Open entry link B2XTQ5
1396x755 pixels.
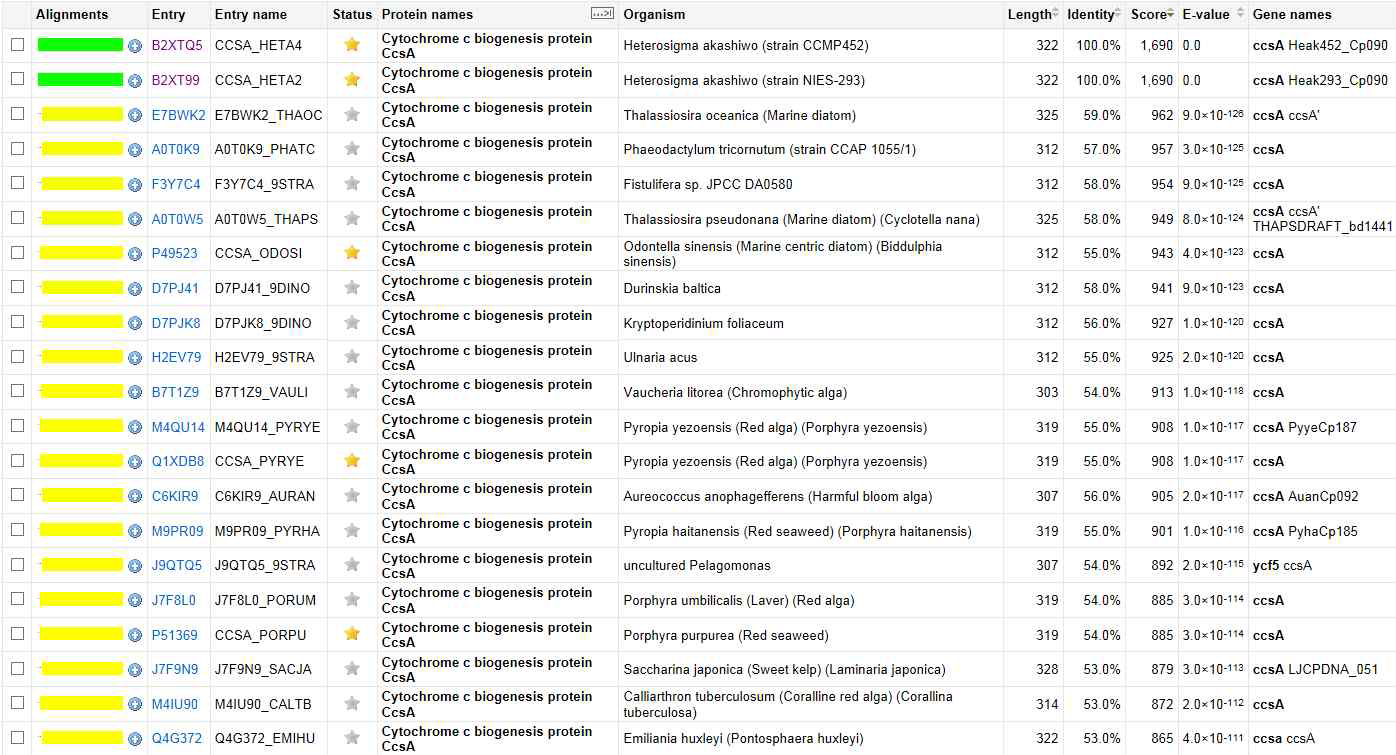coord(177,45)
